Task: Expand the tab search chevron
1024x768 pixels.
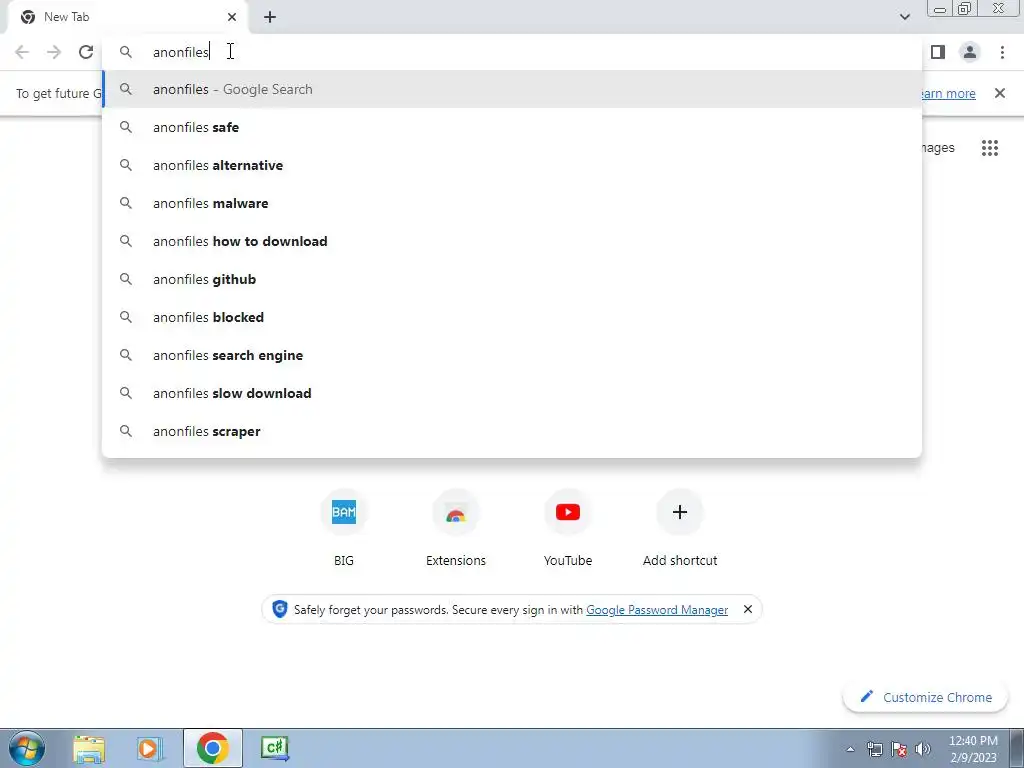Action: (x=904, y=17)
